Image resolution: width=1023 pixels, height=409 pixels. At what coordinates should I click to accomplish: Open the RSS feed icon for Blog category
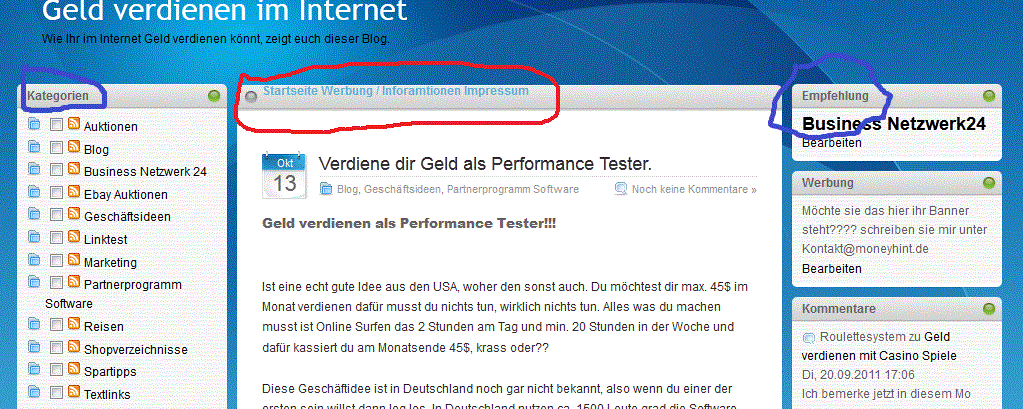[x=74, y=147]
